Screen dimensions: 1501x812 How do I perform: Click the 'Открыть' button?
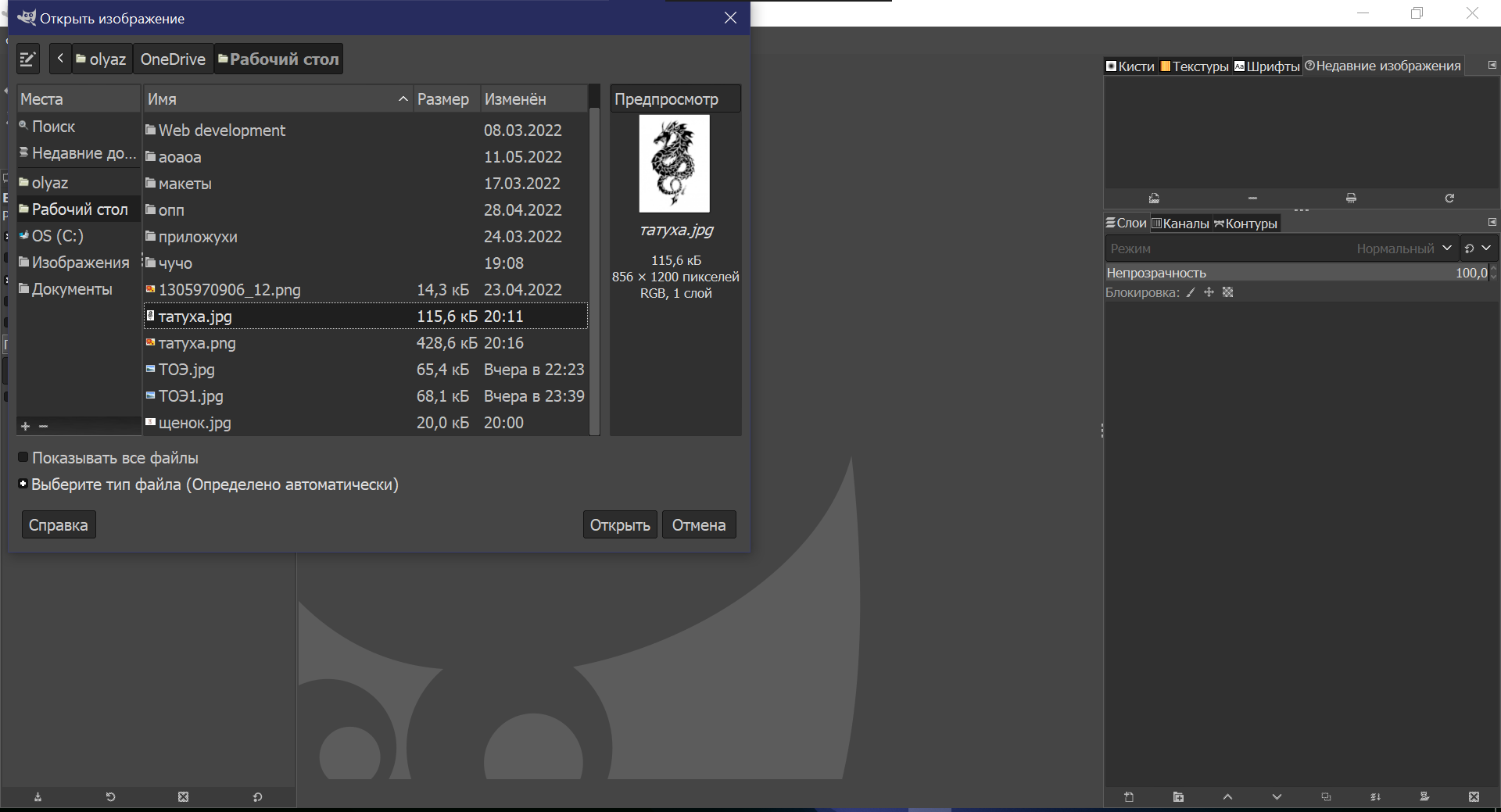click(620, 525)
